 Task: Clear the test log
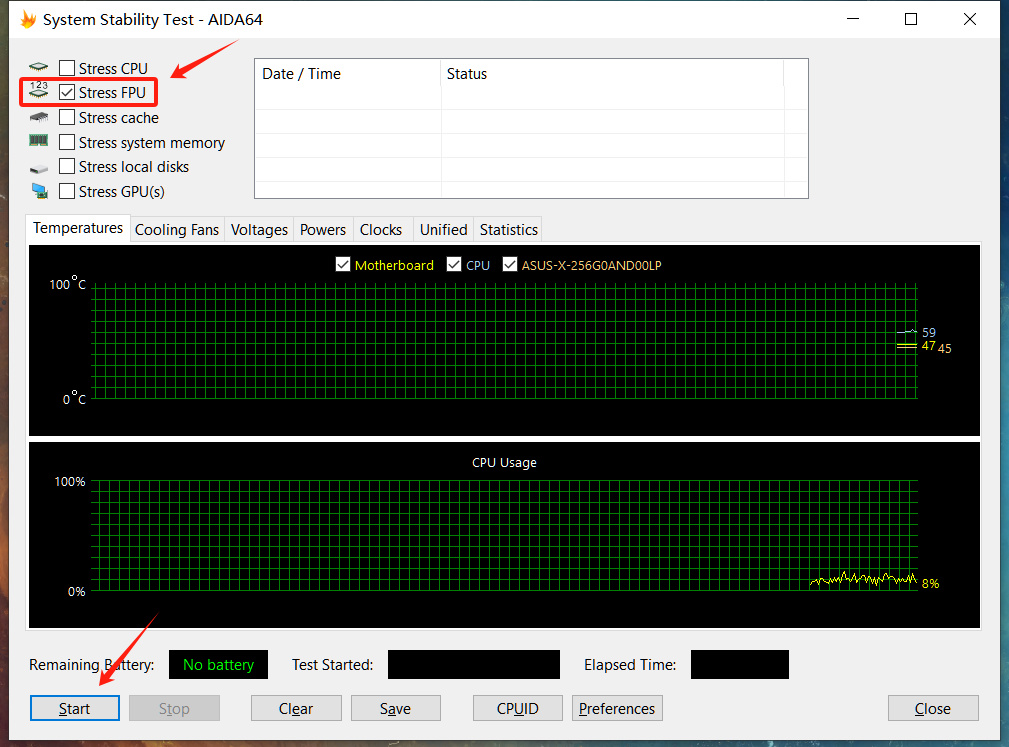coord(296,708)
